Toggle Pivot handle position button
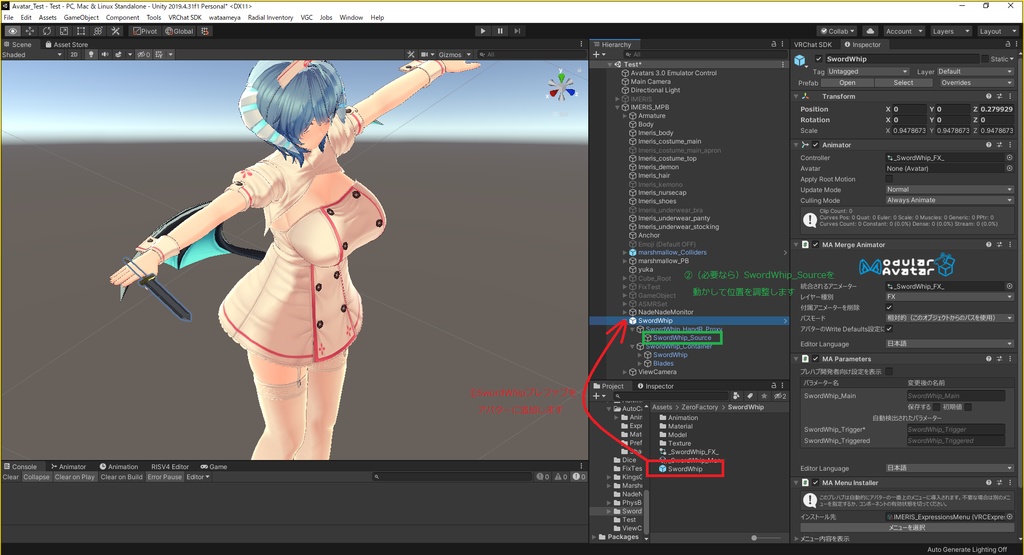The height and width of the screenshot is (555, 1024). click(x=145, y=31)
